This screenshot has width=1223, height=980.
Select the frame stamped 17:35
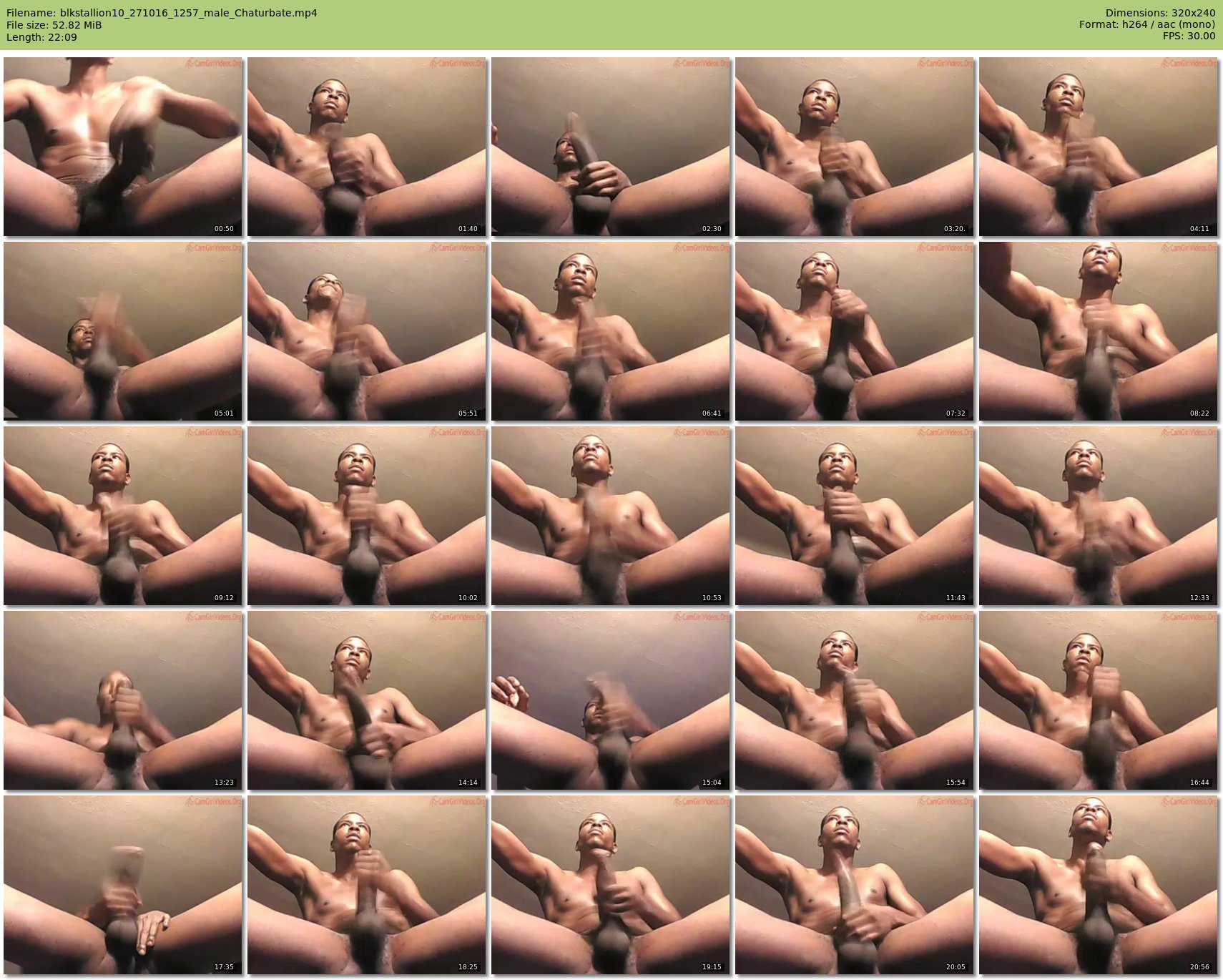[x=123, y=885]
